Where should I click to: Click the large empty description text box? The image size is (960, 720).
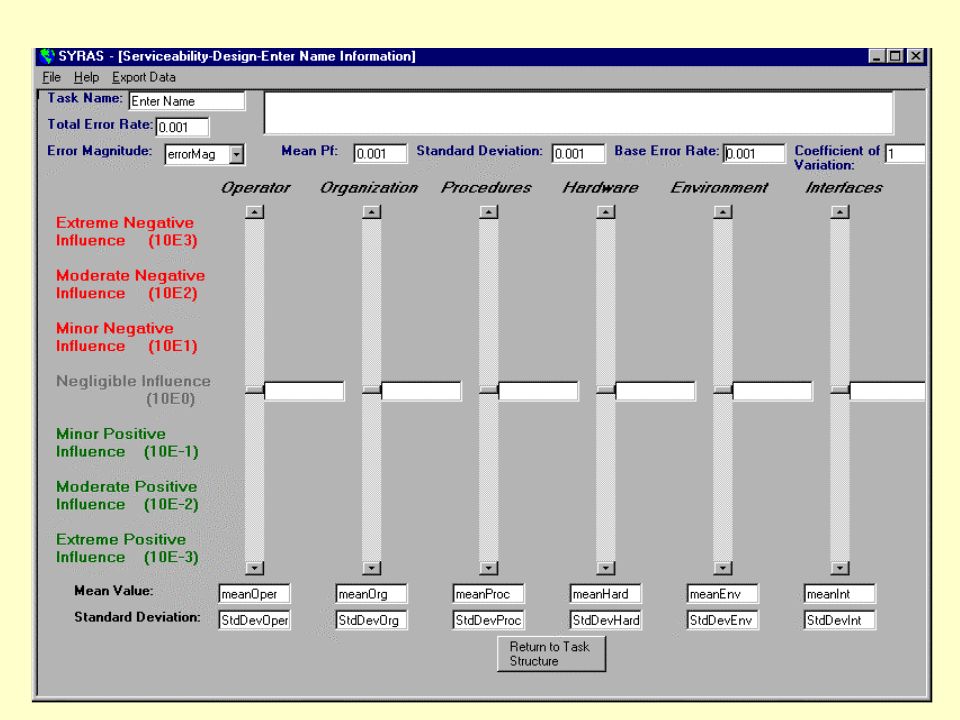click(579, 113)
